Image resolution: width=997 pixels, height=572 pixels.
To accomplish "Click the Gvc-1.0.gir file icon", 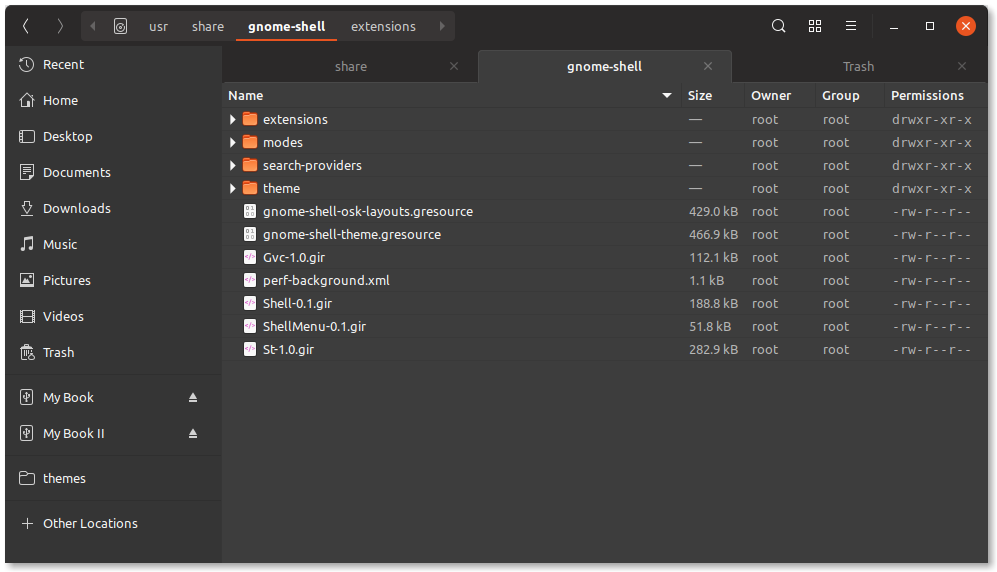I will point(250,257).
